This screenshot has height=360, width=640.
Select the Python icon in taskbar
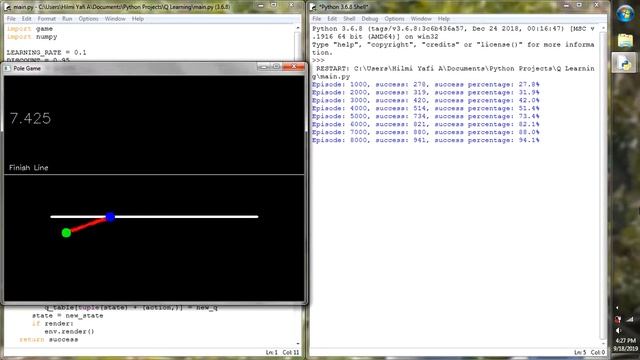(624, 63)
